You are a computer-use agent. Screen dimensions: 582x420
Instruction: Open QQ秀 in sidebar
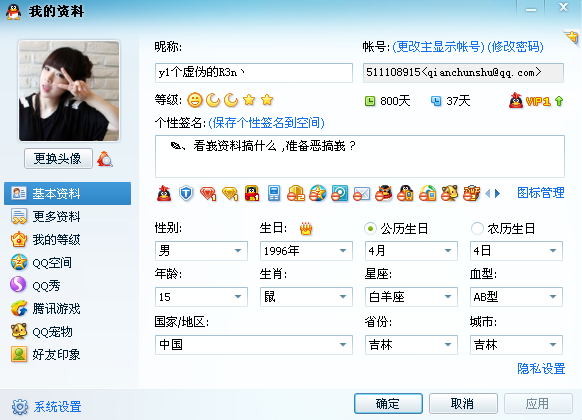(x=68, y=286)
